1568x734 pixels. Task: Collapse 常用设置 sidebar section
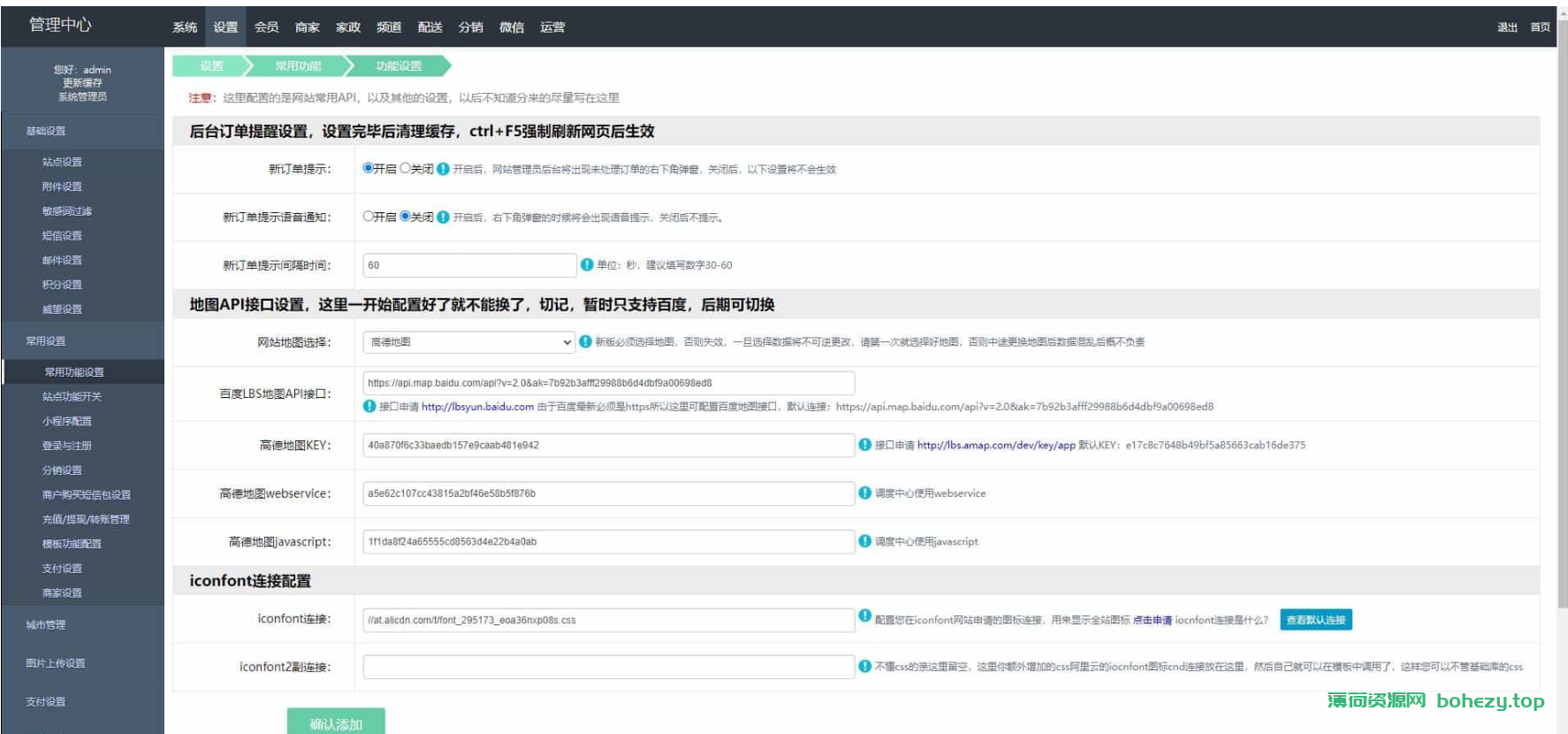click(82, 340)
